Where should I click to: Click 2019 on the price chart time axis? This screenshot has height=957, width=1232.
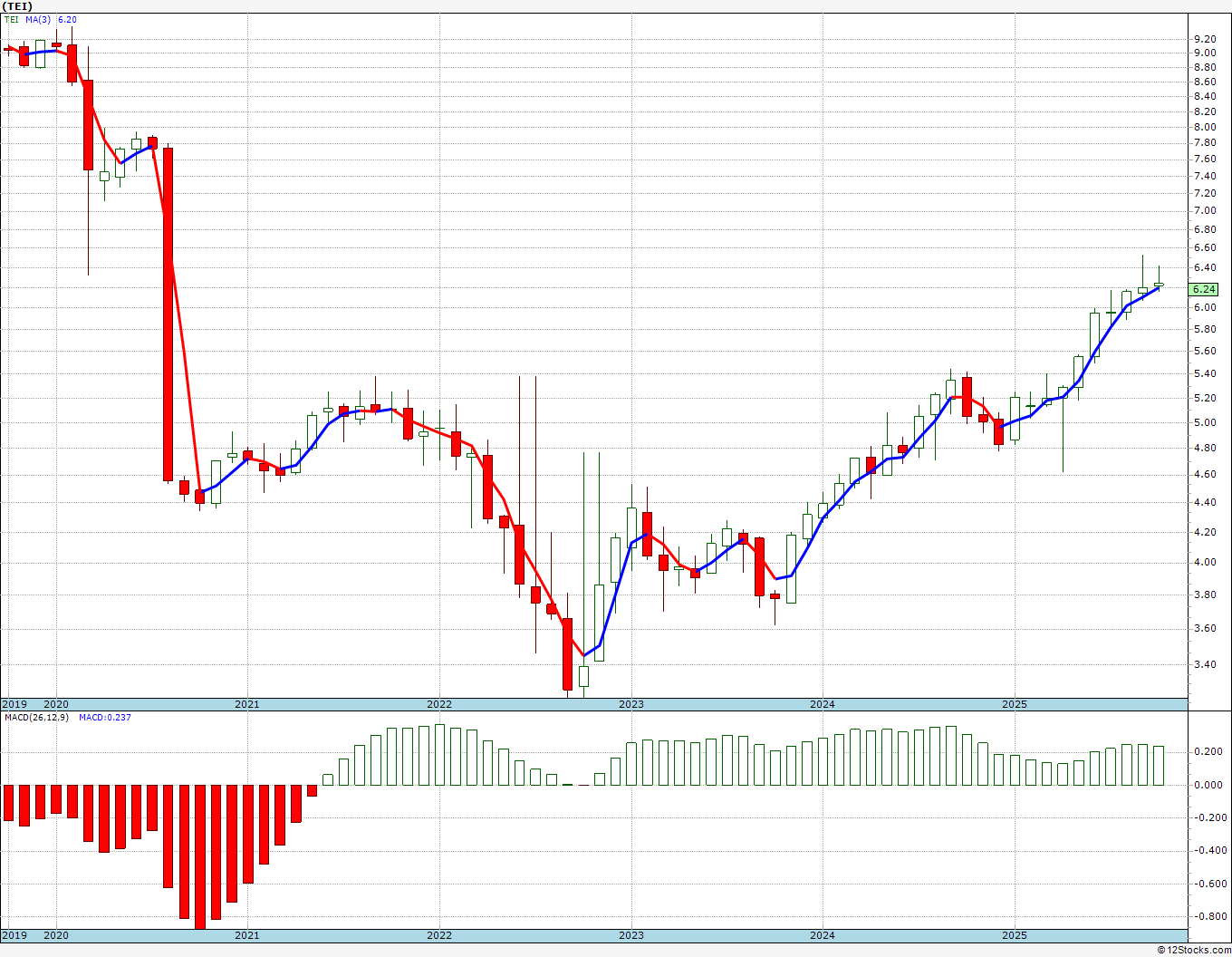14,704
